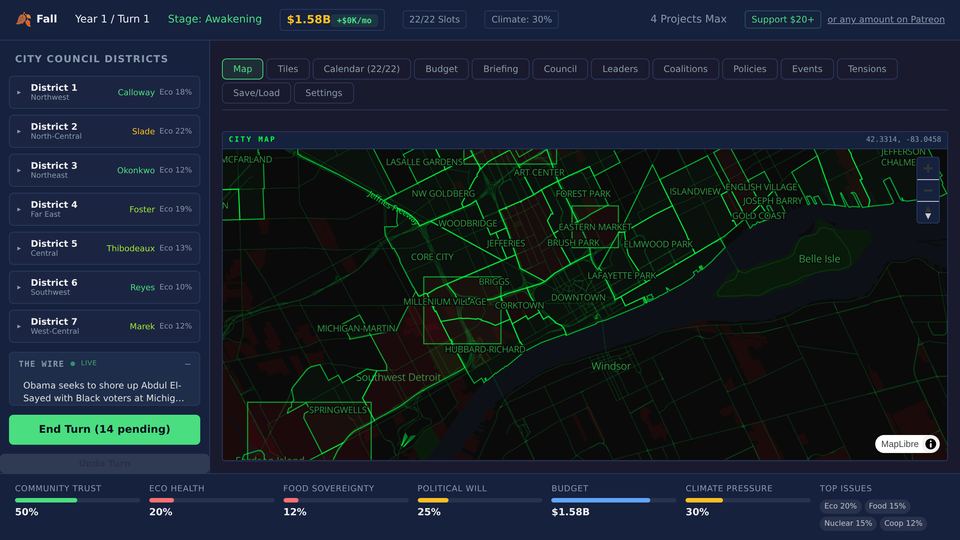Click the Windsor label on map
This screenshot has height=540, width=960.
[x=610, y=366]
